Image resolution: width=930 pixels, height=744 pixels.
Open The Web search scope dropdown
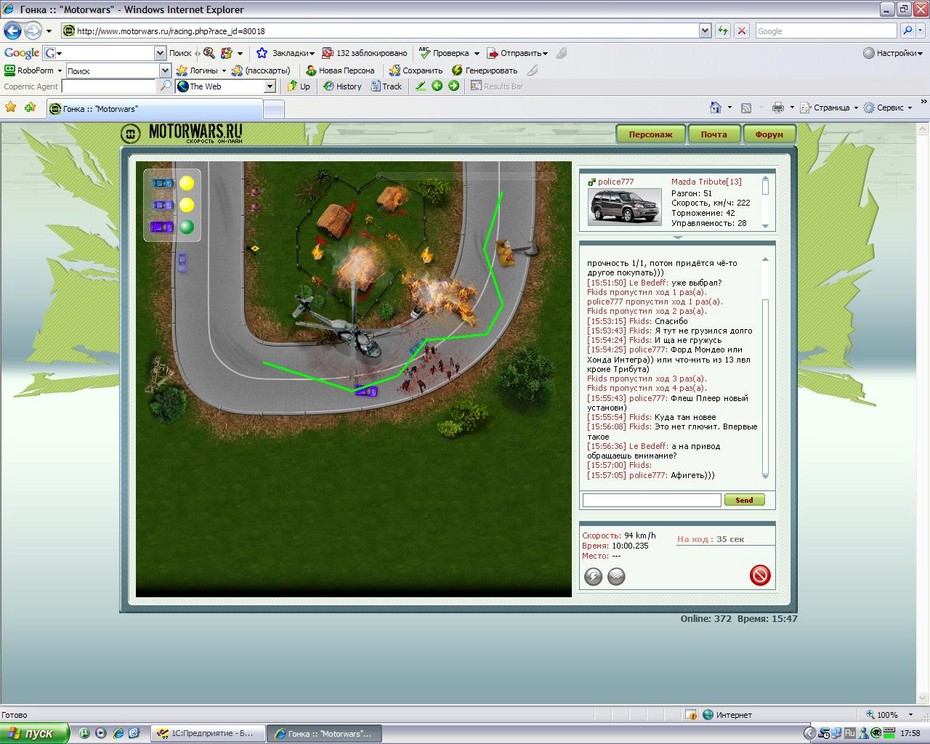270,87
